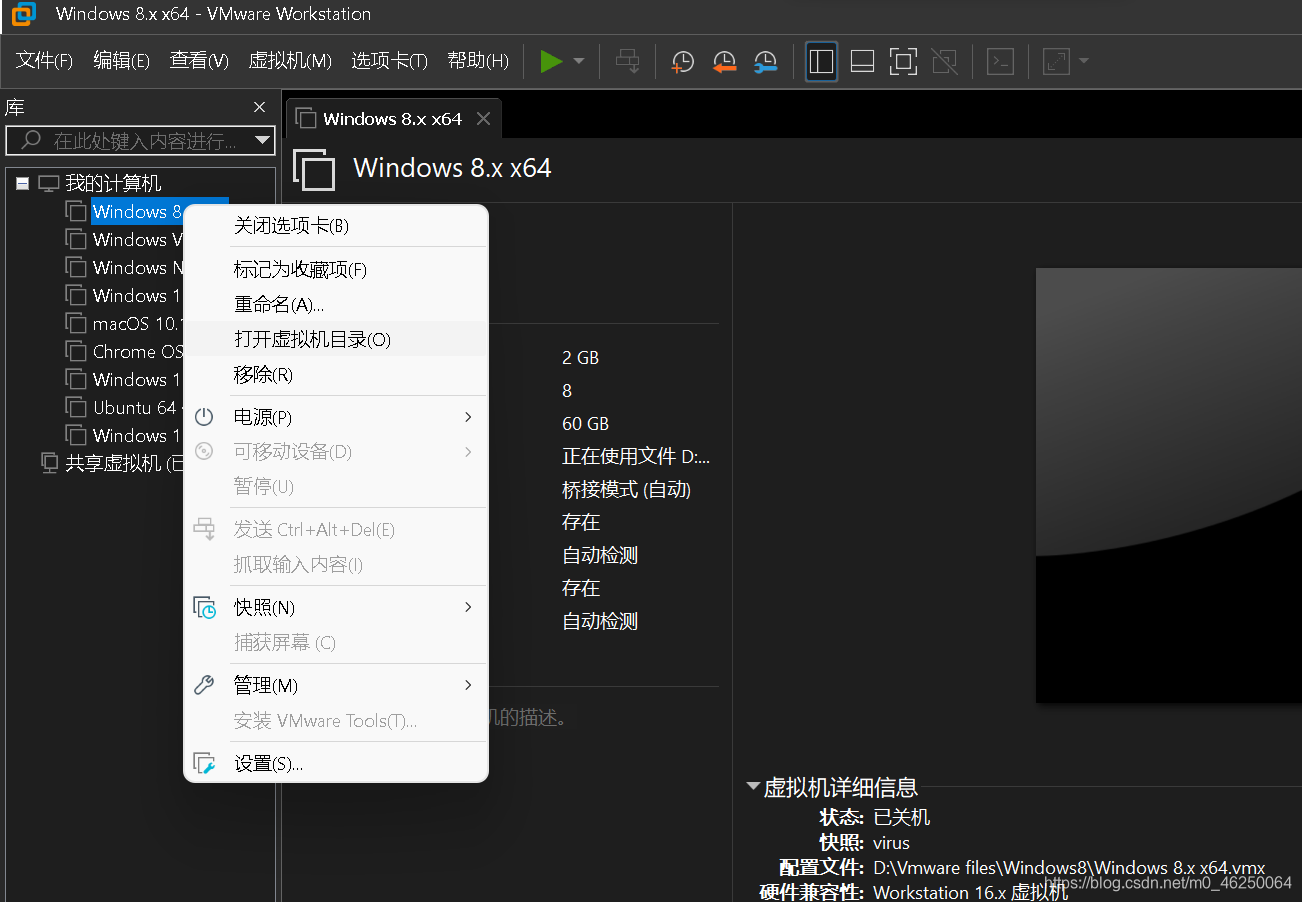Click the take snapshot clock icon in toolbar
The width and height of the screenshot is (1302, 902).
point(682,61)
